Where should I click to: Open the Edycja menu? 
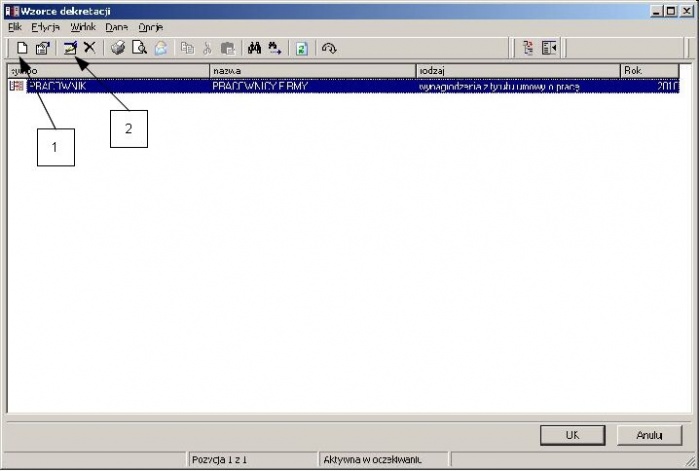pyautogui.click(x=46, y=27)
